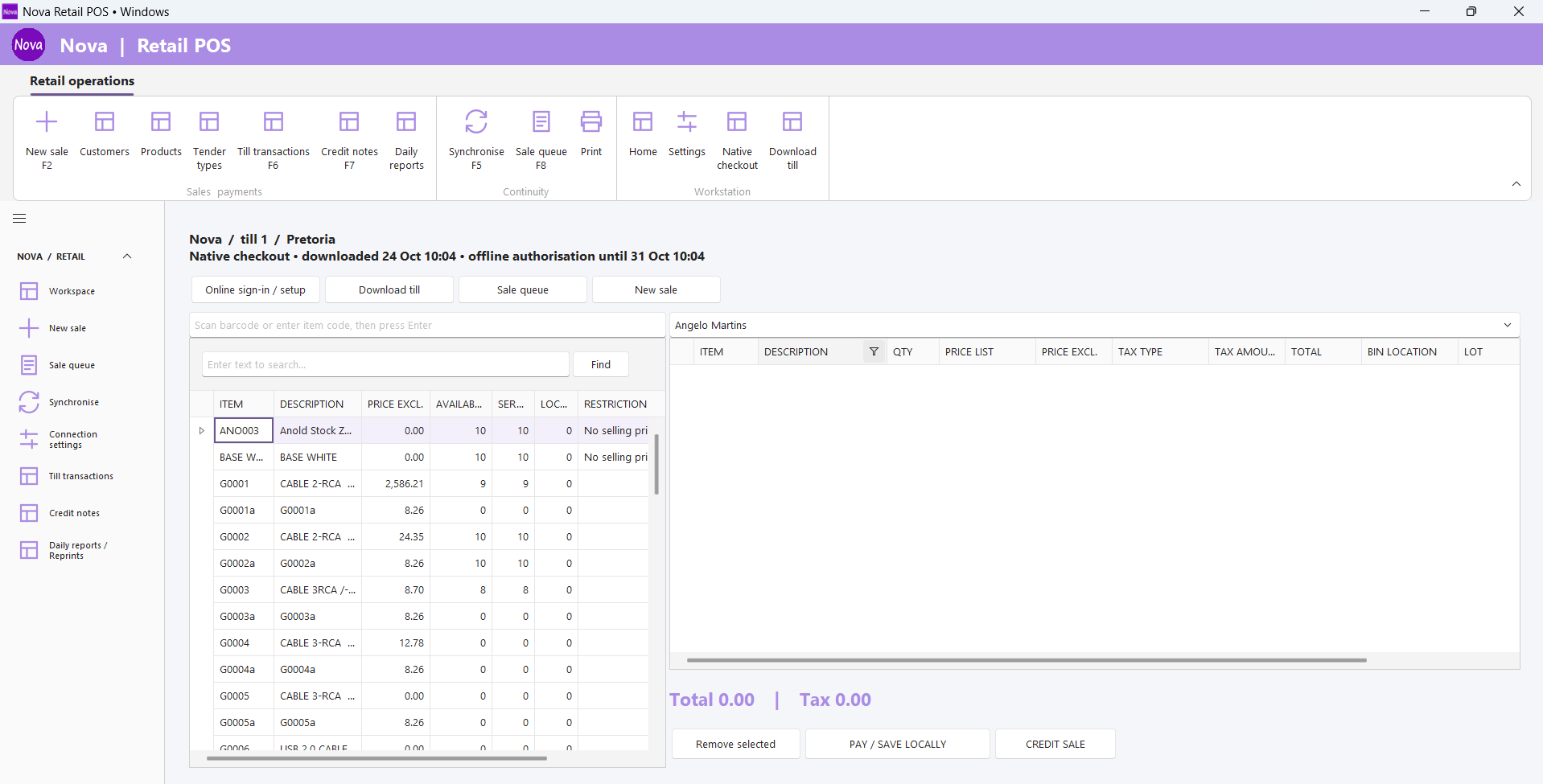The width and height of the screenshot is (1543, 784).
Task: Click the CREDIT SALE button
Action: click(x=1055, y=744)
